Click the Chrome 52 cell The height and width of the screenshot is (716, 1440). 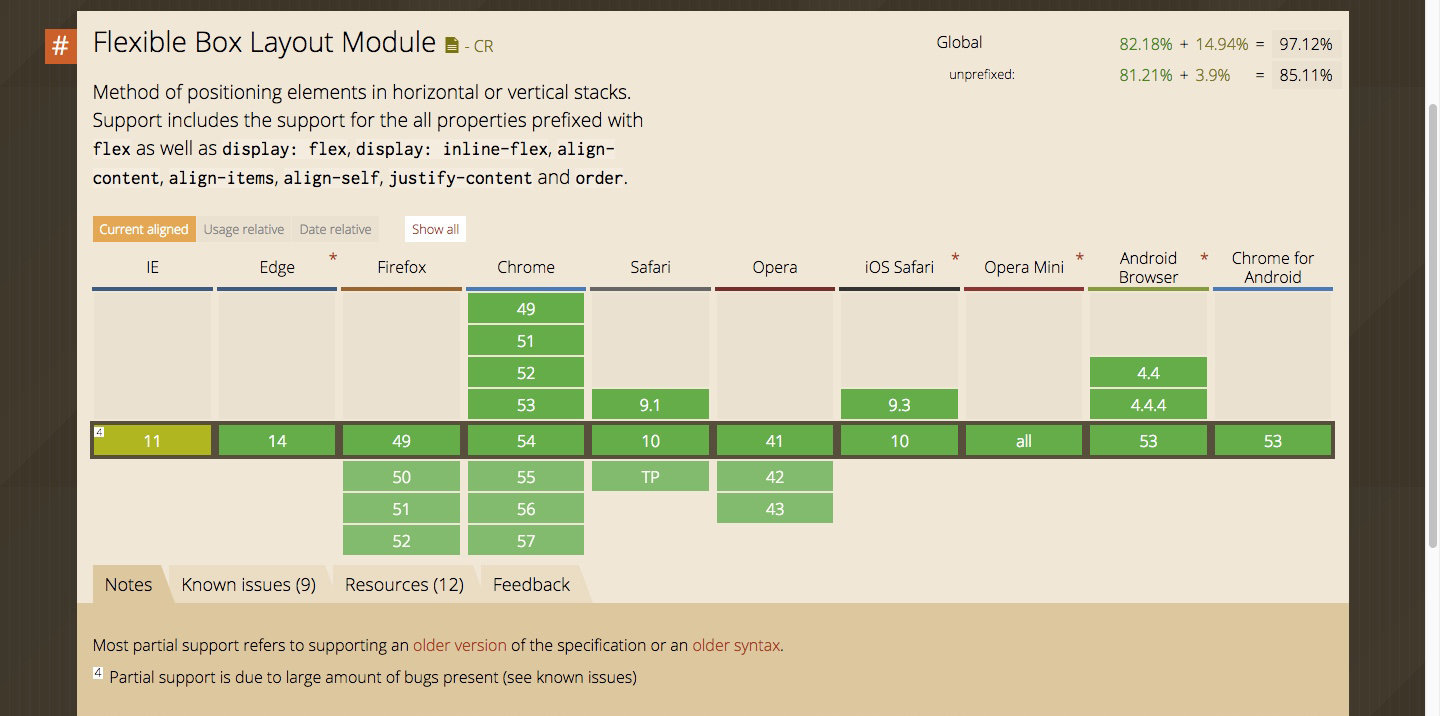pyautogui.click(x=526, y=373)
